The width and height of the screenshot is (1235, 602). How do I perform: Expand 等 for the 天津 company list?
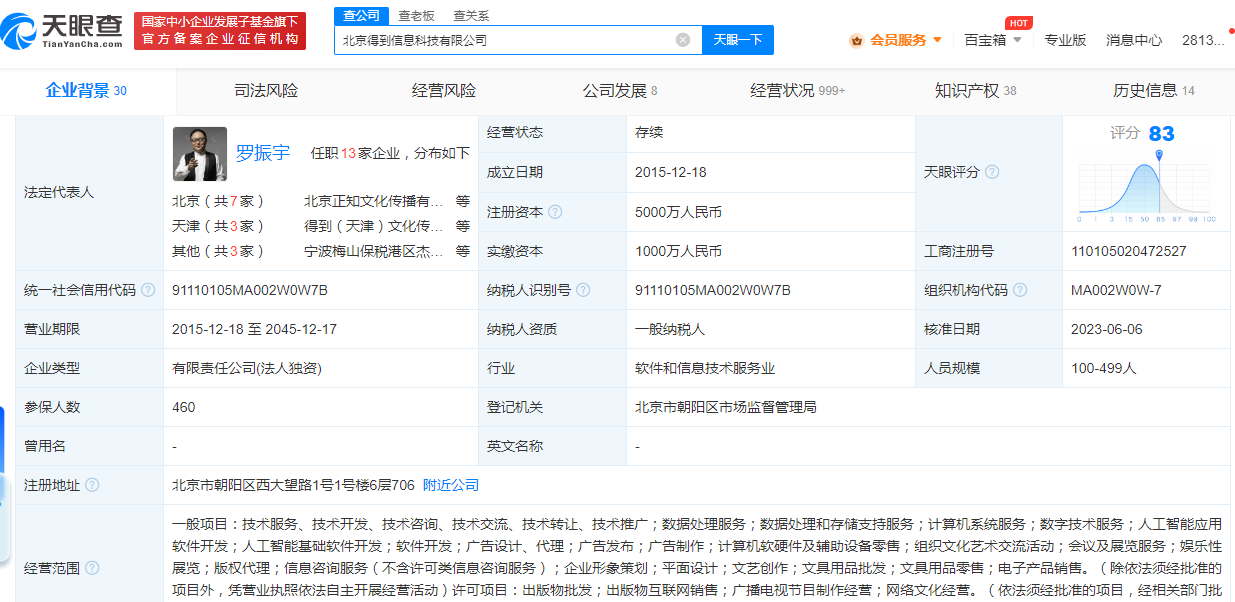tap(463, 226)
